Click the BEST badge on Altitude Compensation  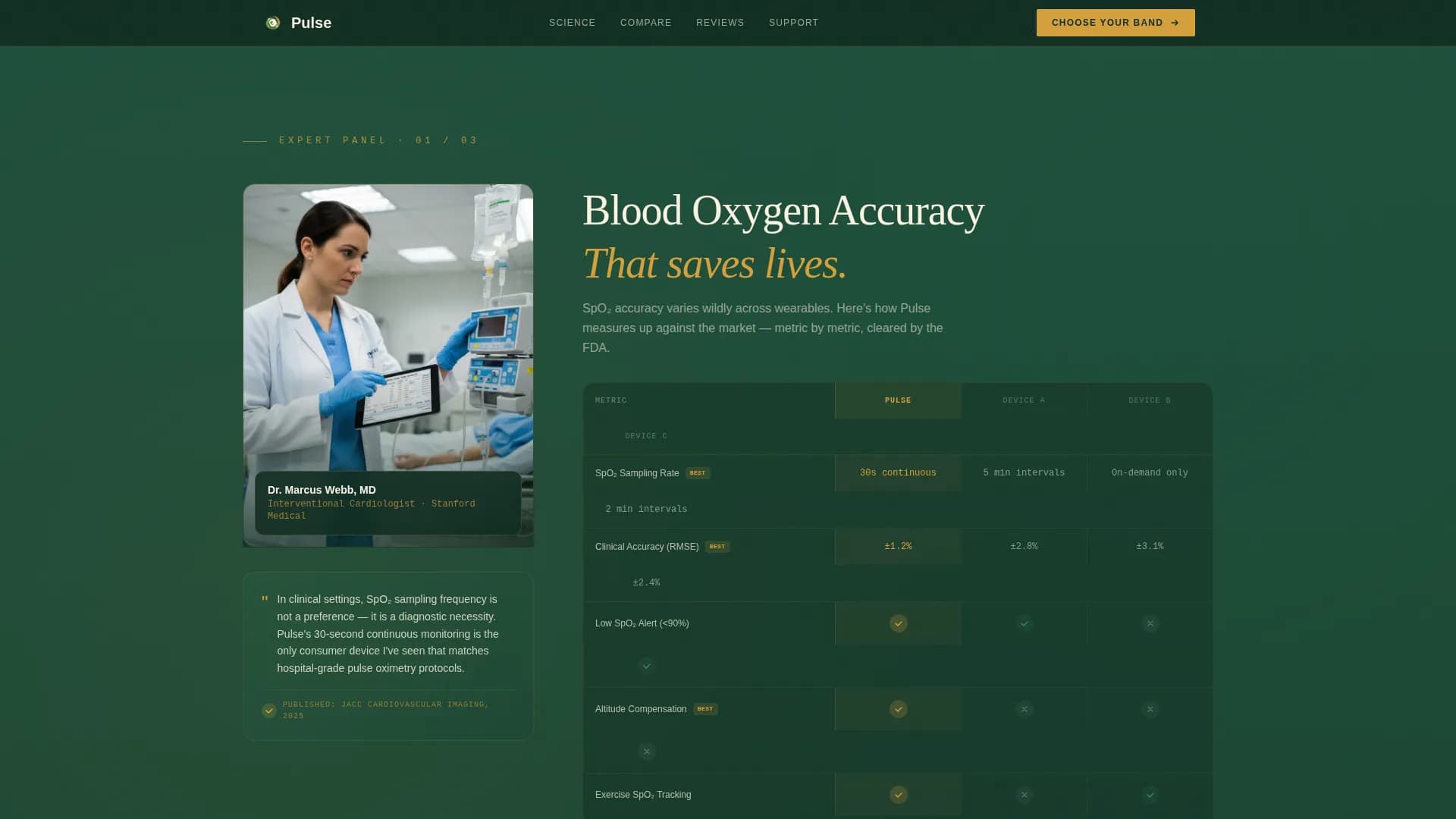(x=705, y=709)
